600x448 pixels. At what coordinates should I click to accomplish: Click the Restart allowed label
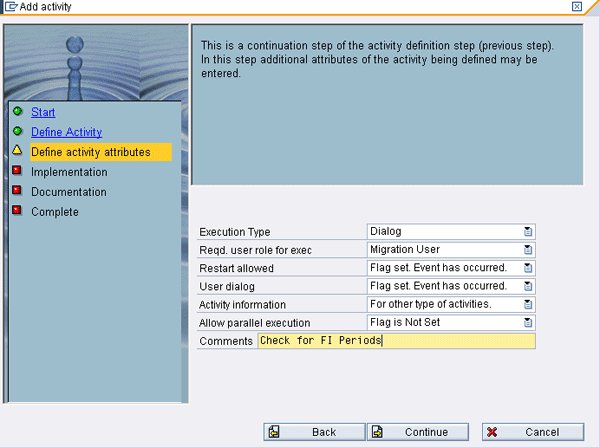tap(236, 269)
